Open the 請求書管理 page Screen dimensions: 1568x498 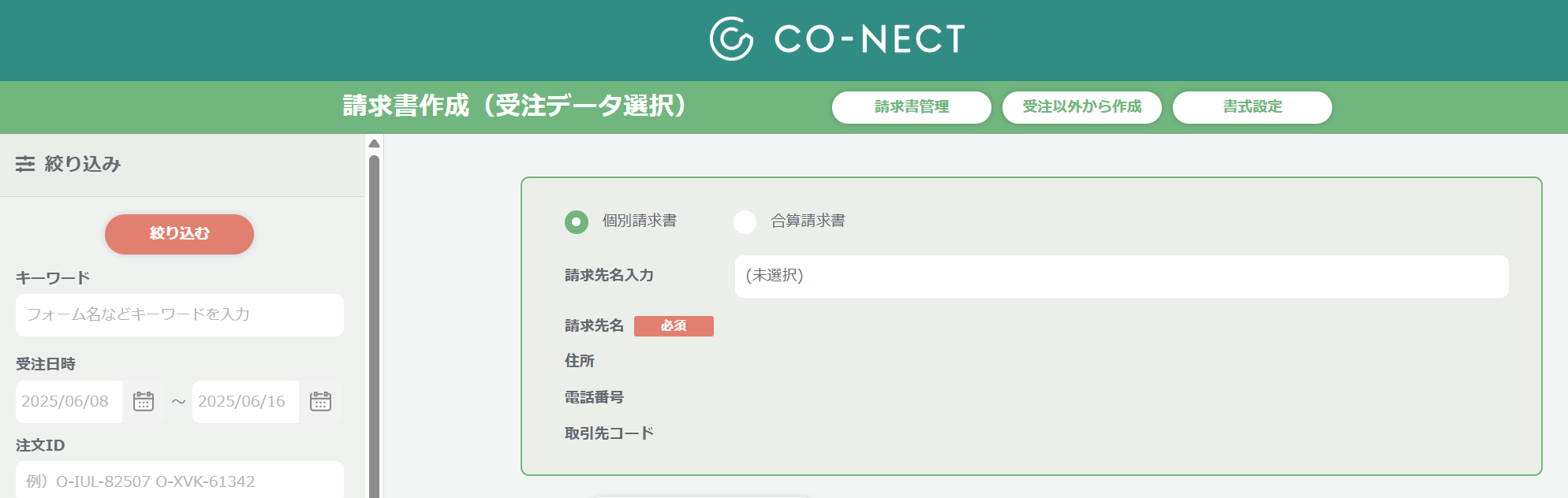point(911,107)
